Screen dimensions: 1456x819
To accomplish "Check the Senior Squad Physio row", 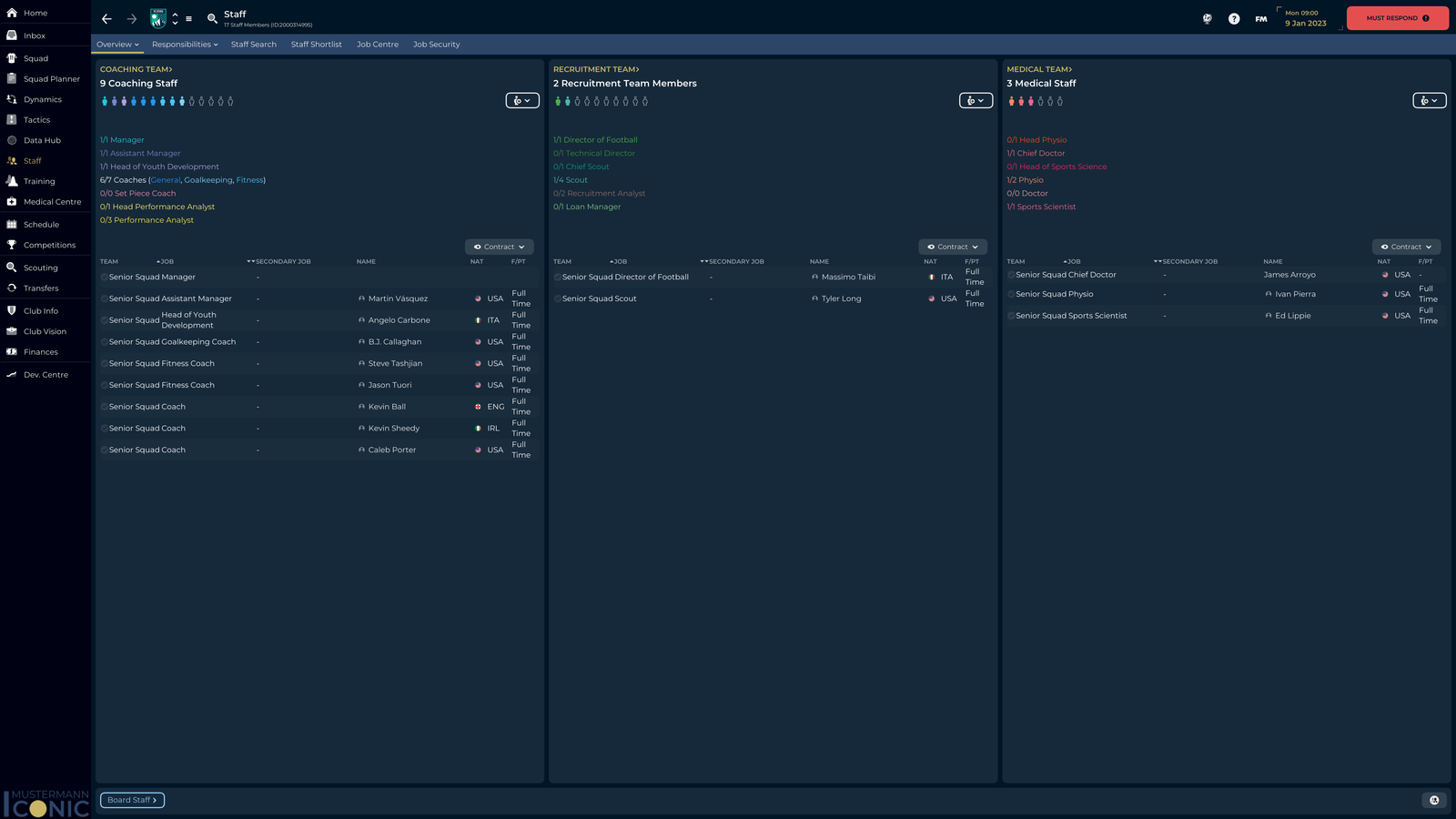I will click(x=1011, y=294).
